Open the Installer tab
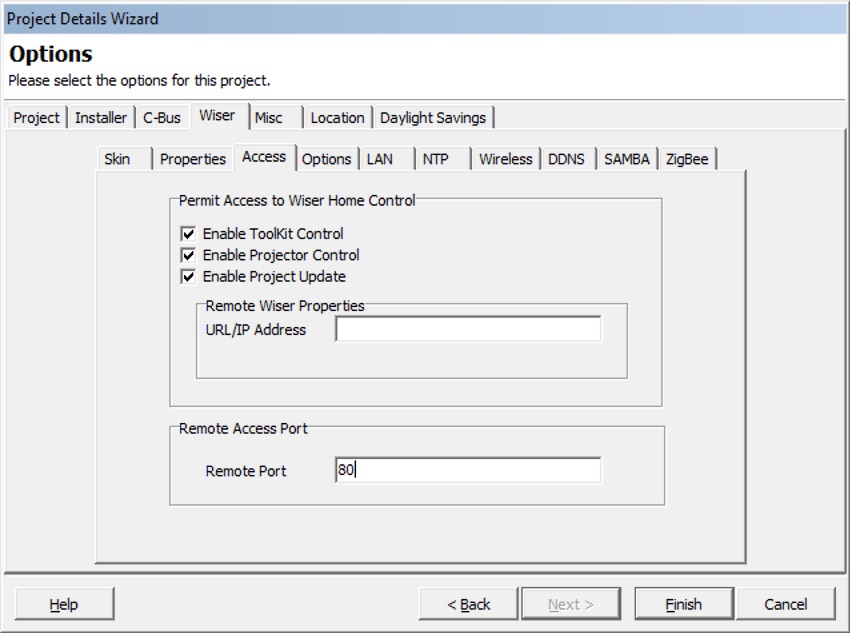Image resolution: width=850 pixels, height=633 pixels. point(101,118)
